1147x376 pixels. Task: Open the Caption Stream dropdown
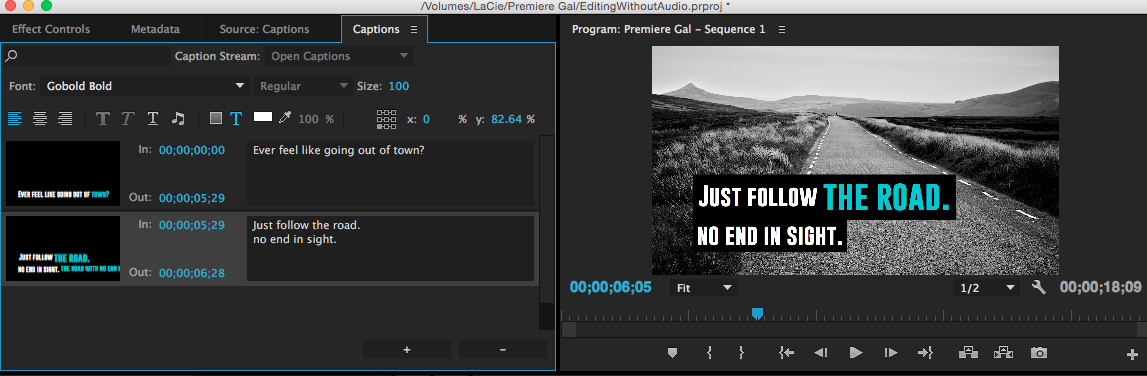339,56
